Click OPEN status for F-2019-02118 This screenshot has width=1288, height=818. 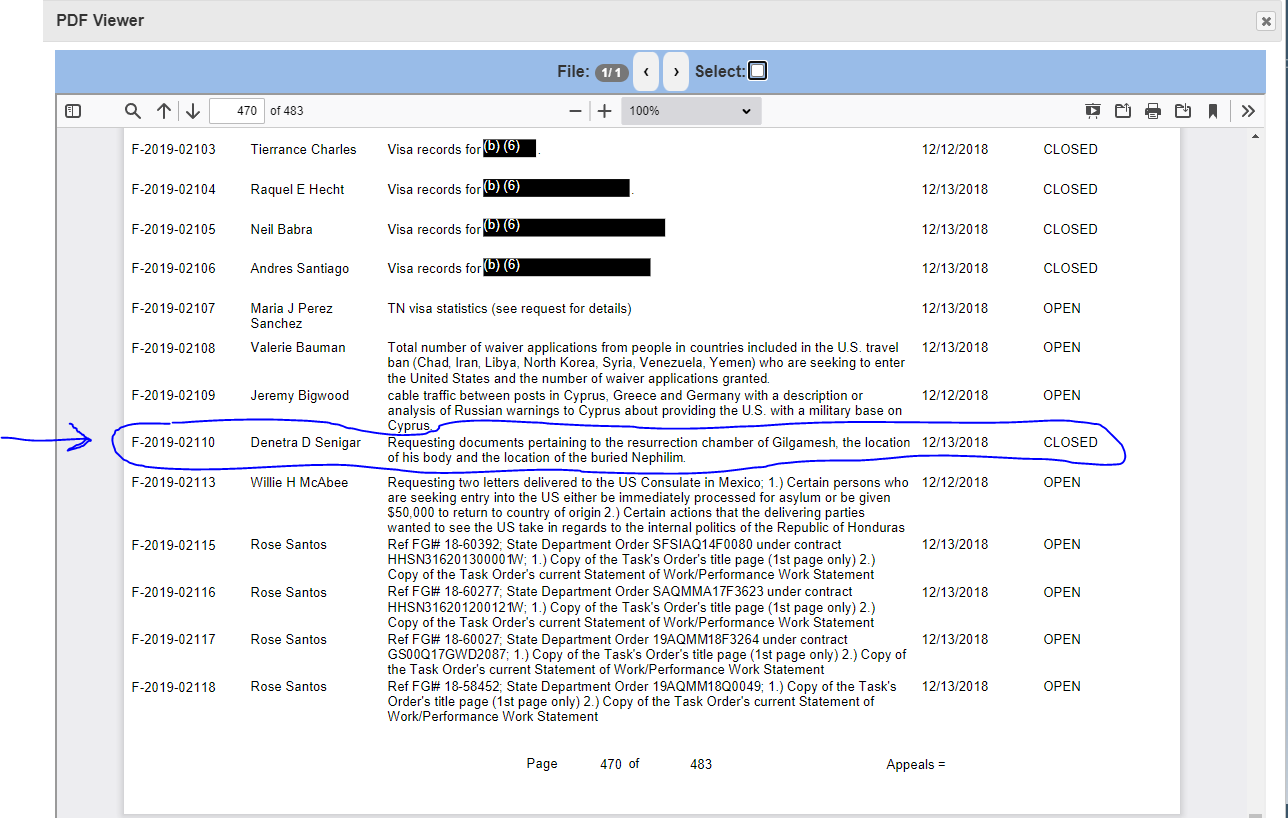pyautogui.click(x=1062, y=687)
